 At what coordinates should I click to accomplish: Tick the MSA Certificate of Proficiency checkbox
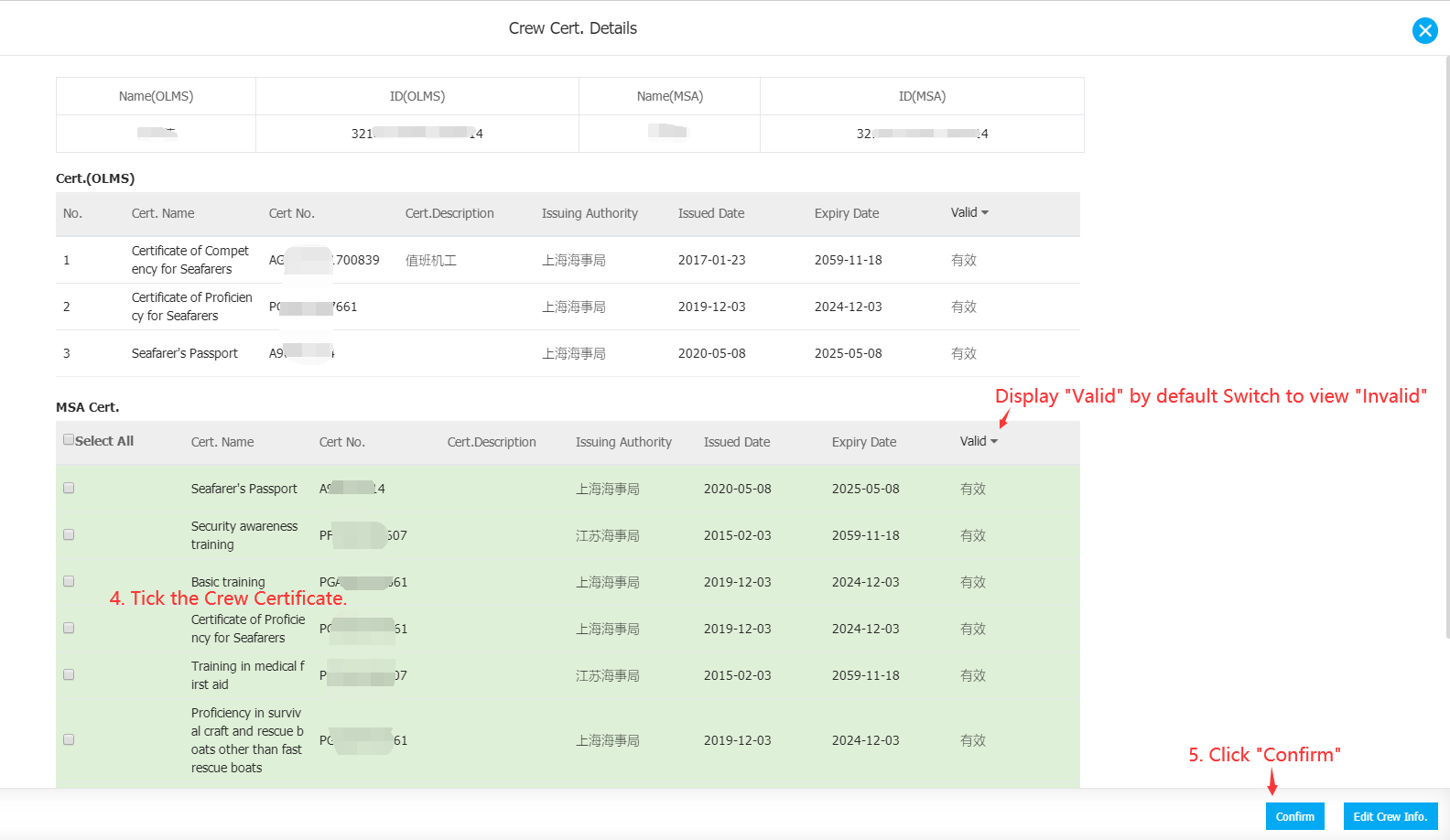[x=69, y=629]
